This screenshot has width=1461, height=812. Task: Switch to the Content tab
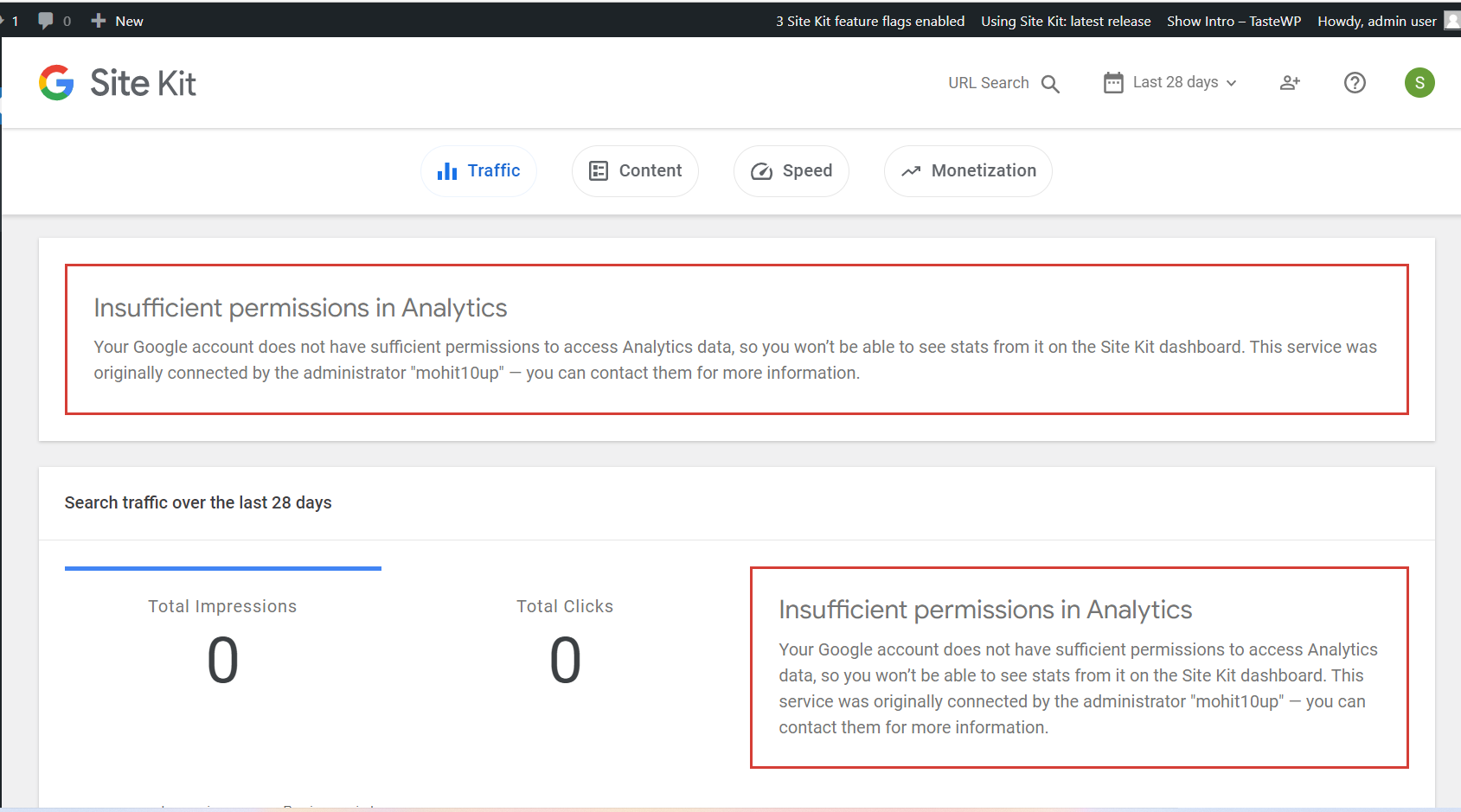[x=635, y=171]
